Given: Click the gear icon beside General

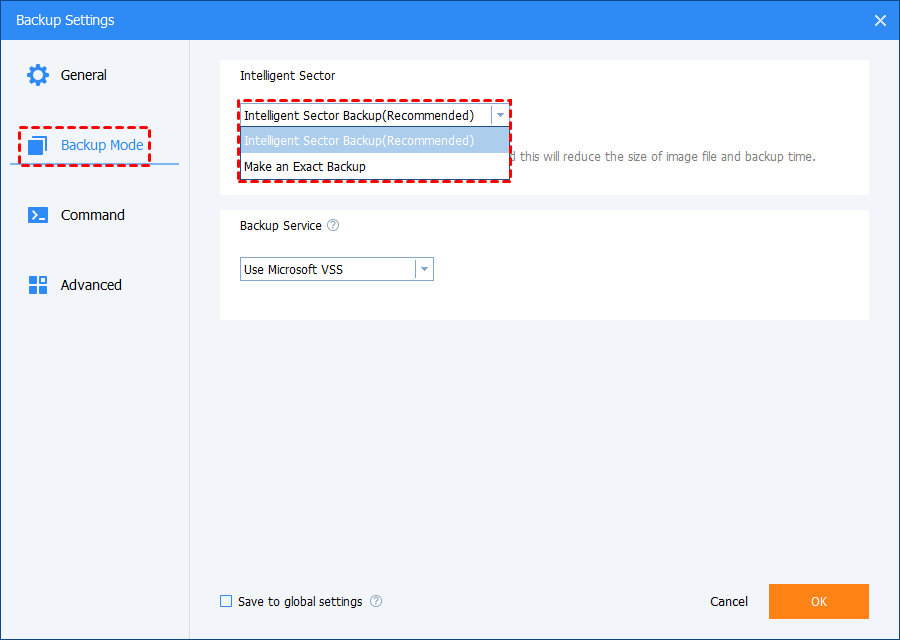Looking at the screenshot, I should (x=38, y=75).
